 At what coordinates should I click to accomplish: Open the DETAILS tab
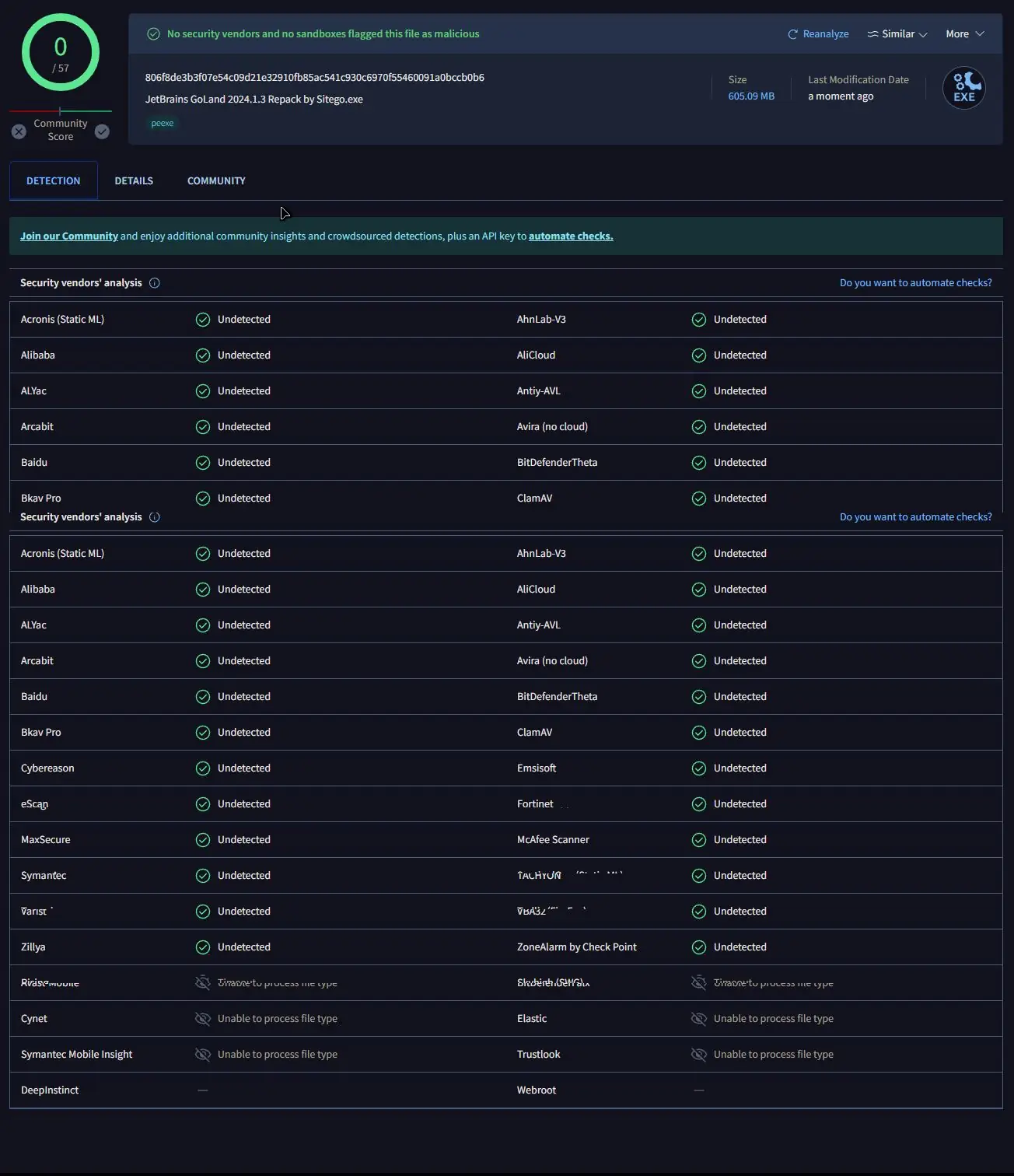134,180
